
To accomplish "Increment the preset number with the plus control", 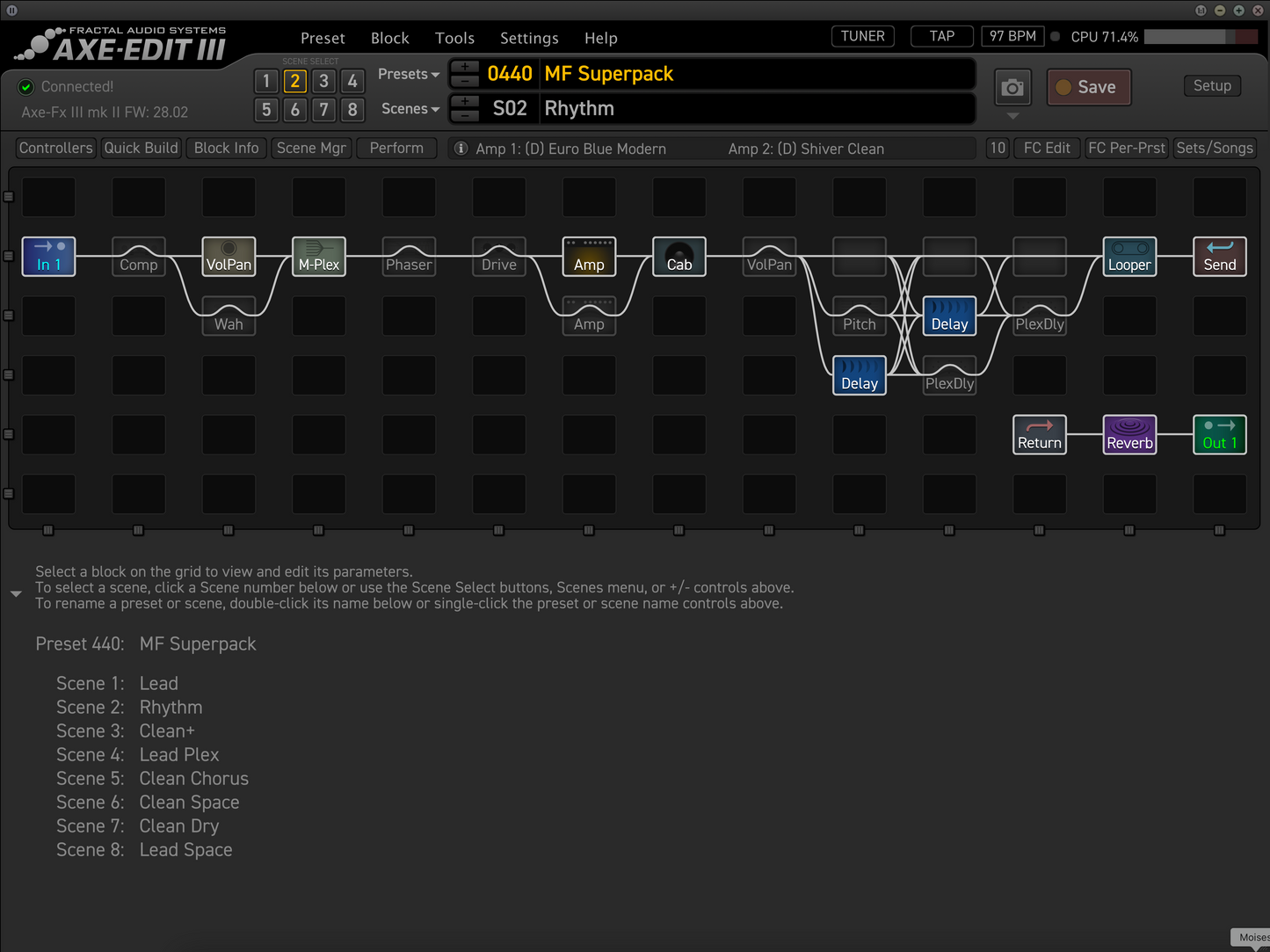I will pos(465,68).
